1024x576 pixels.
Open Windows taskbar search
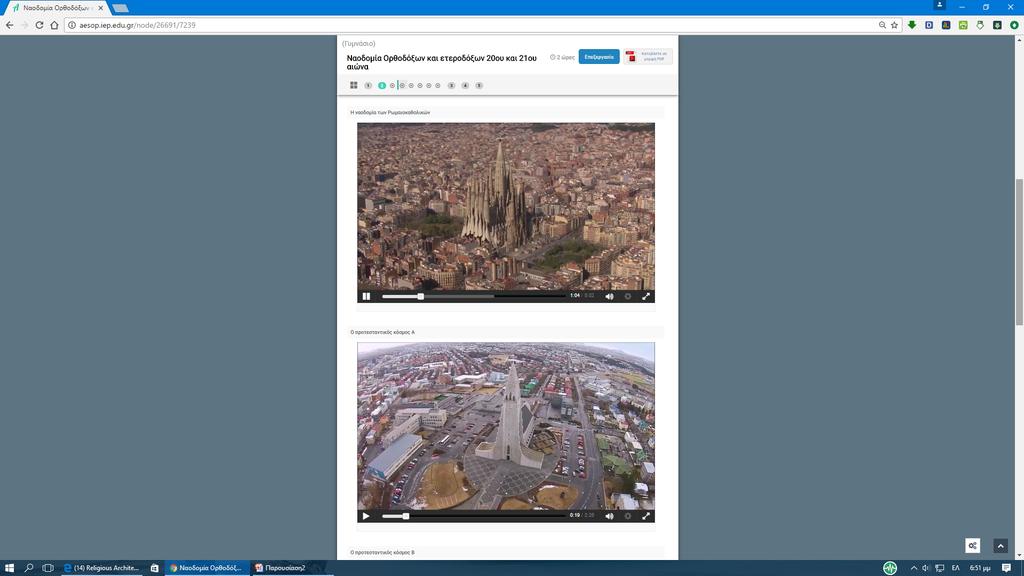29,568
